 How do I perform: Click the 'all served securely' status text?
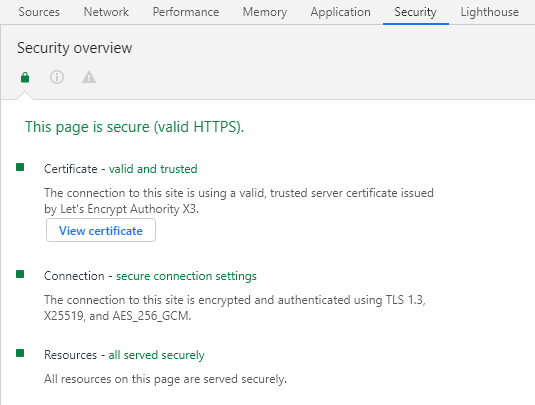(156, 355)
